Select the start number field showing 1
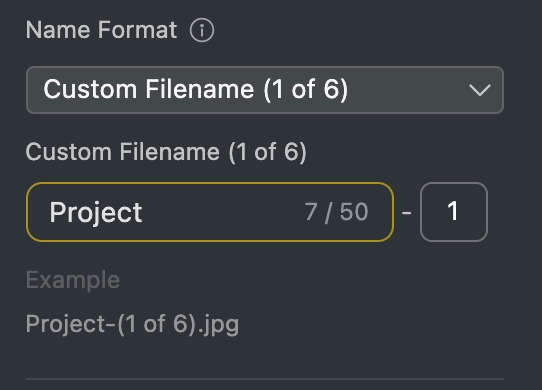Image resolution: width=542 pixels, height=390 pixels. (454, 212)
